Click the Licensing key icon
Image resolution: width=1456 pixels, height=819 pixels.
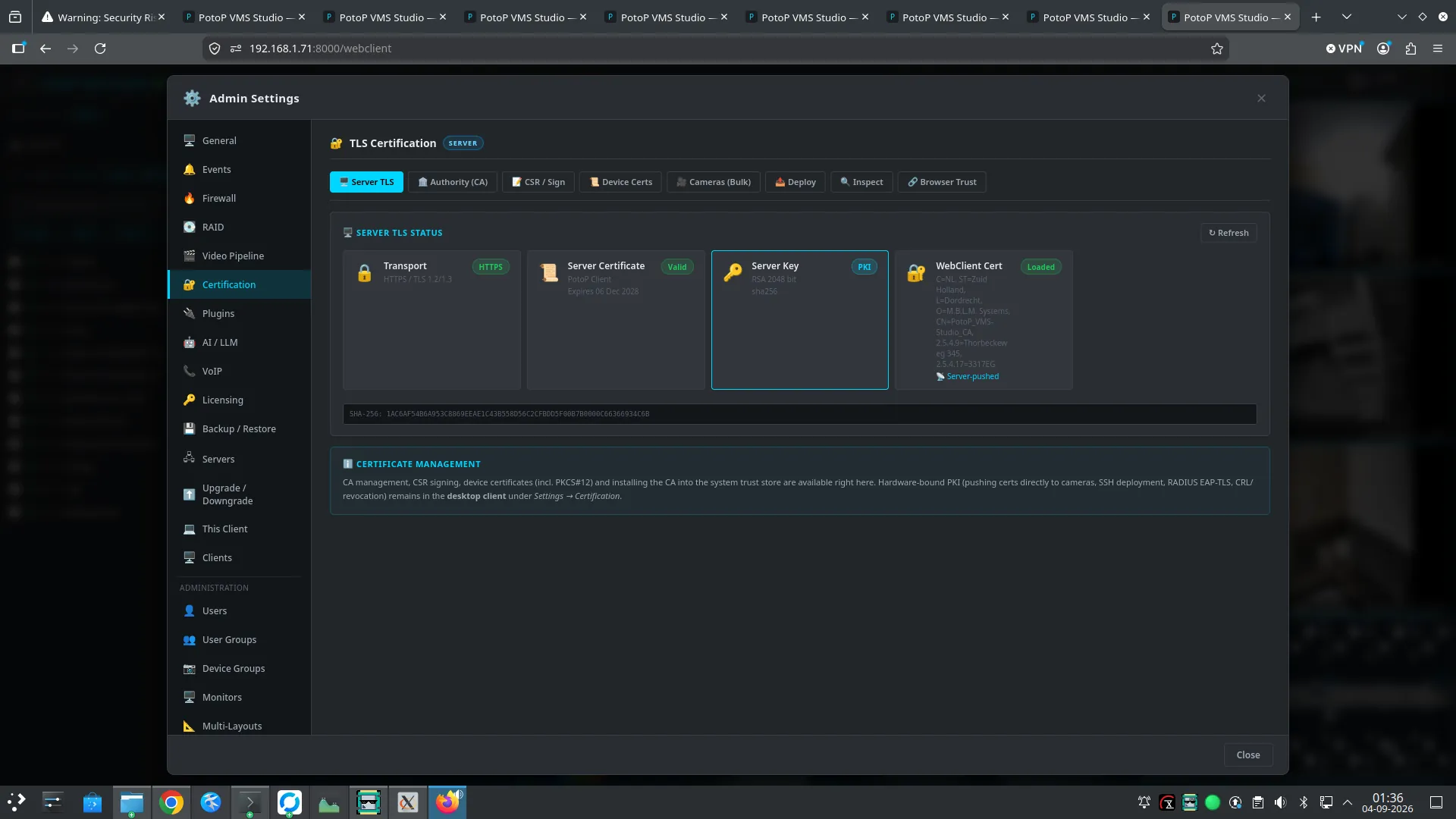189,400
